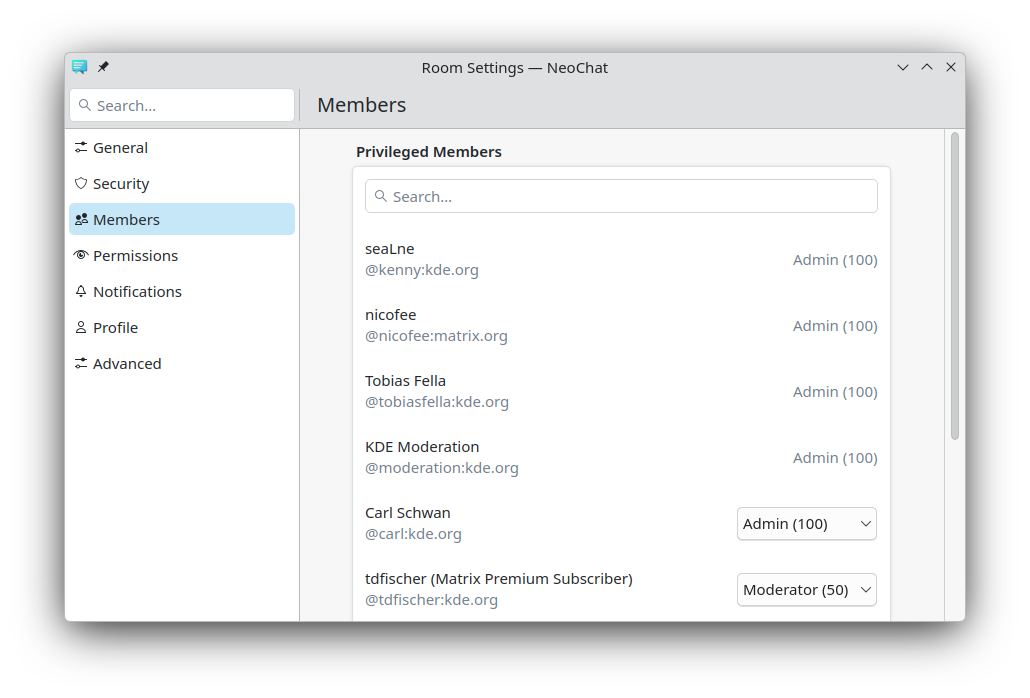Open Carl Schwan's Admin role dropdown
Image resolution: width=1030 pixels, height=698 pixels.
(x=806, y=524)
